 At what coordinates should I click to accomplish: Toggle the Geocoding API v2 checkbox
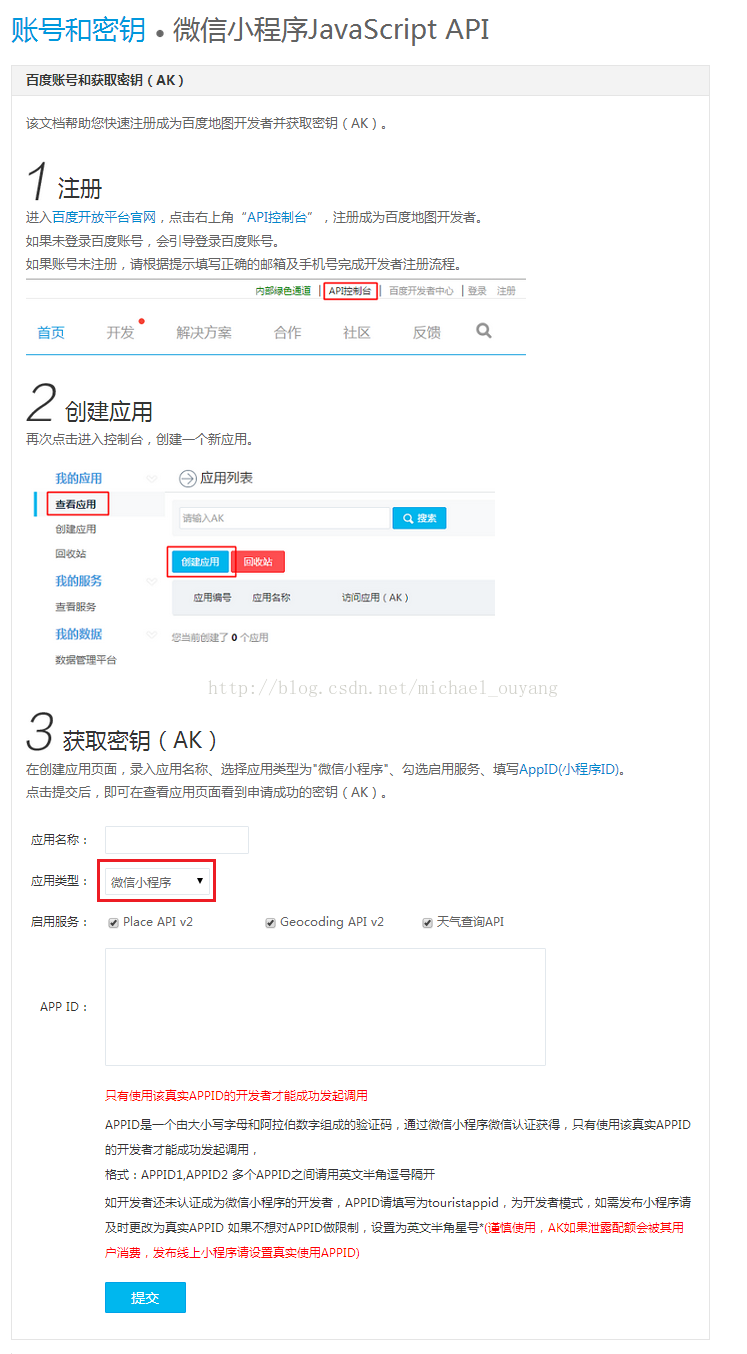point(270,922)
